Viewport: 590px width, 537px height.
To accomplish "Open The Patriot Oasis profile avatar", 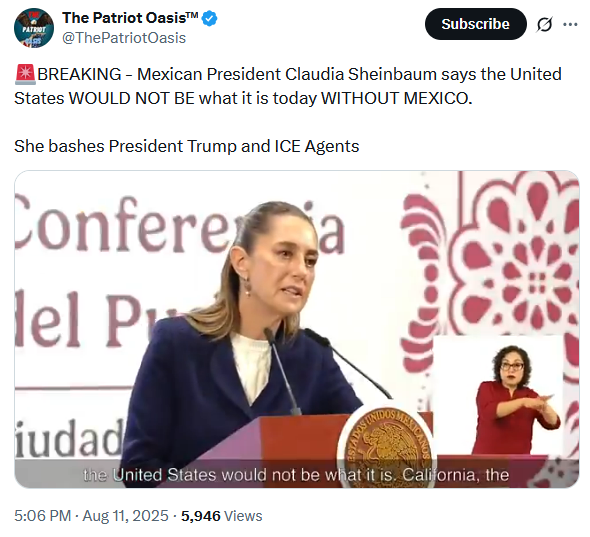I will (x=34, y=28).
